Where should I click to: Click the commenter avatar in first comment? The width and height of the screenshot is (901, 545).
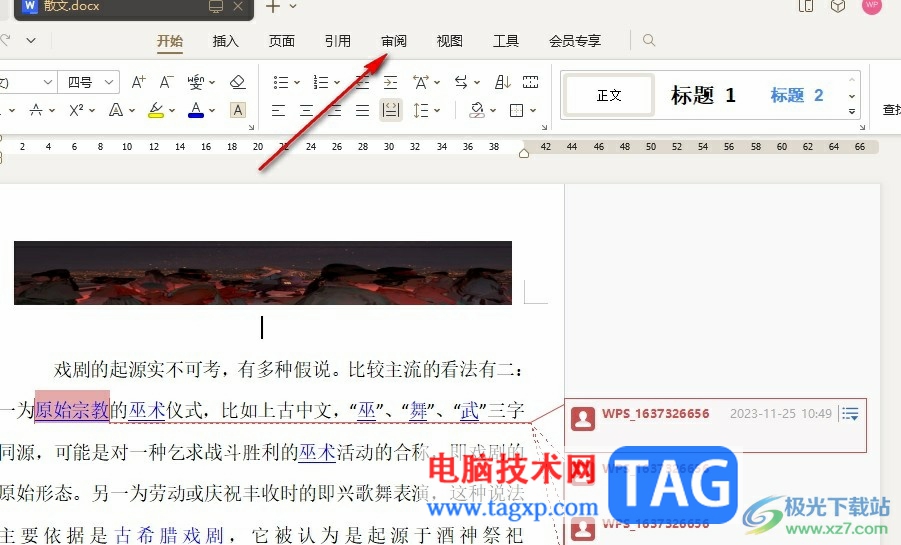[583, 419]
